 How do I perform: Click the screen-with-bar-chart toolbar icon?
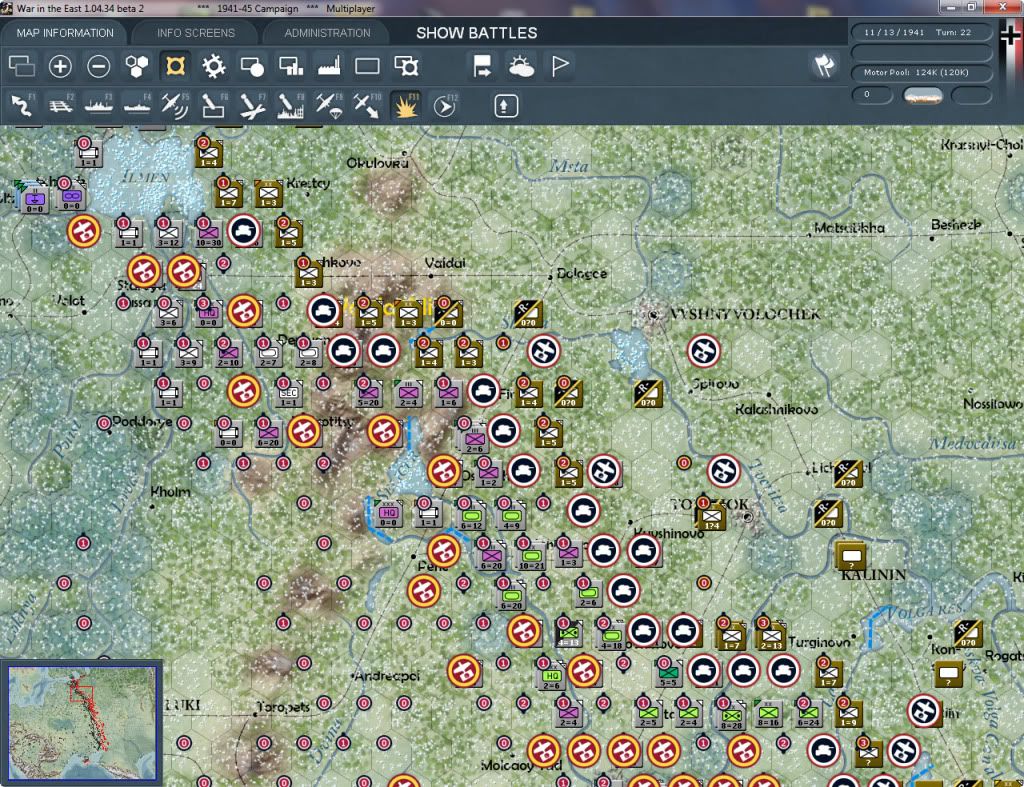tap(291, 66)
